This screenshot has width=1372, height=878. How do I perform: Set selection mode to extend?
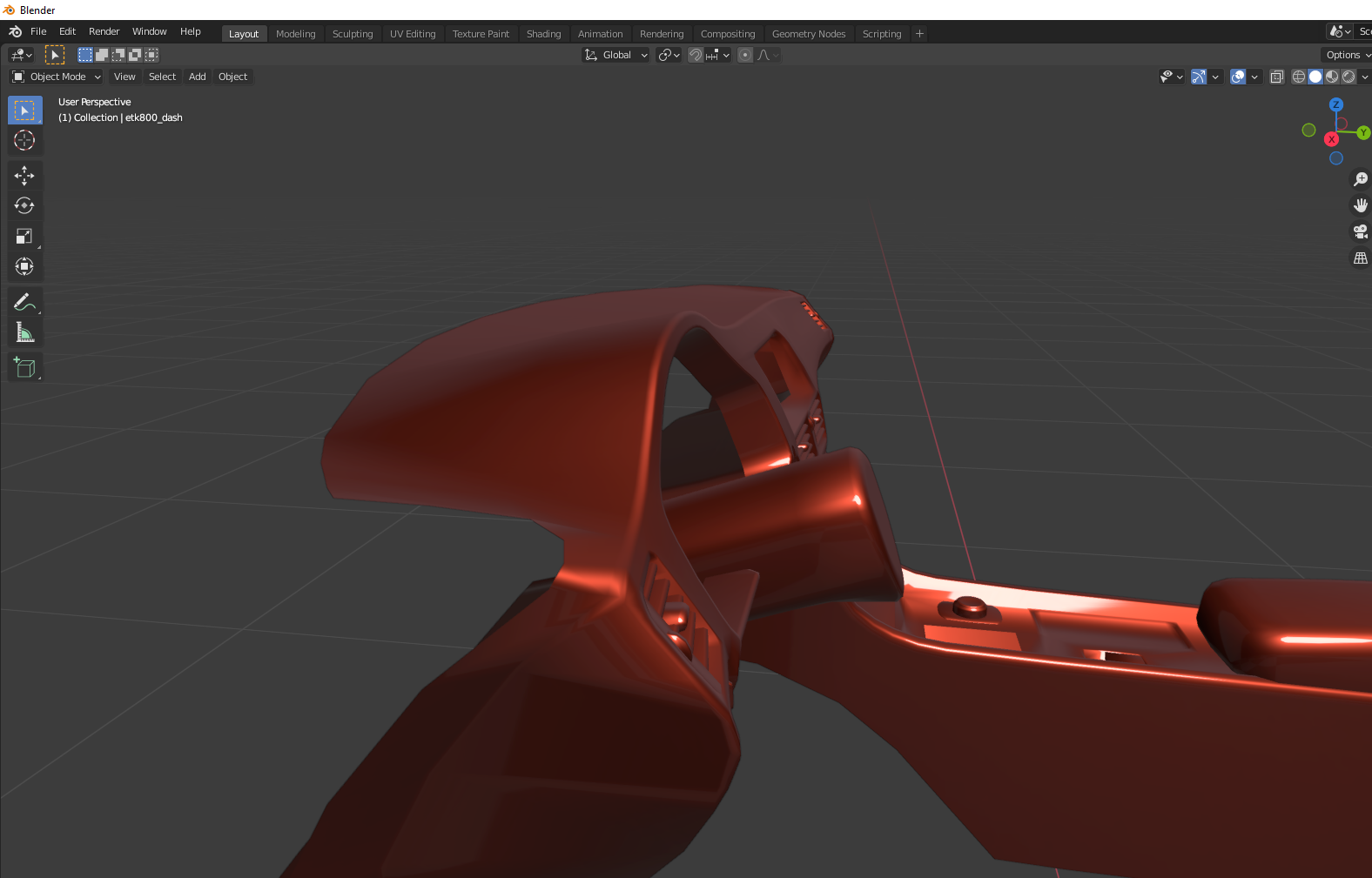(x=102, y=55)
